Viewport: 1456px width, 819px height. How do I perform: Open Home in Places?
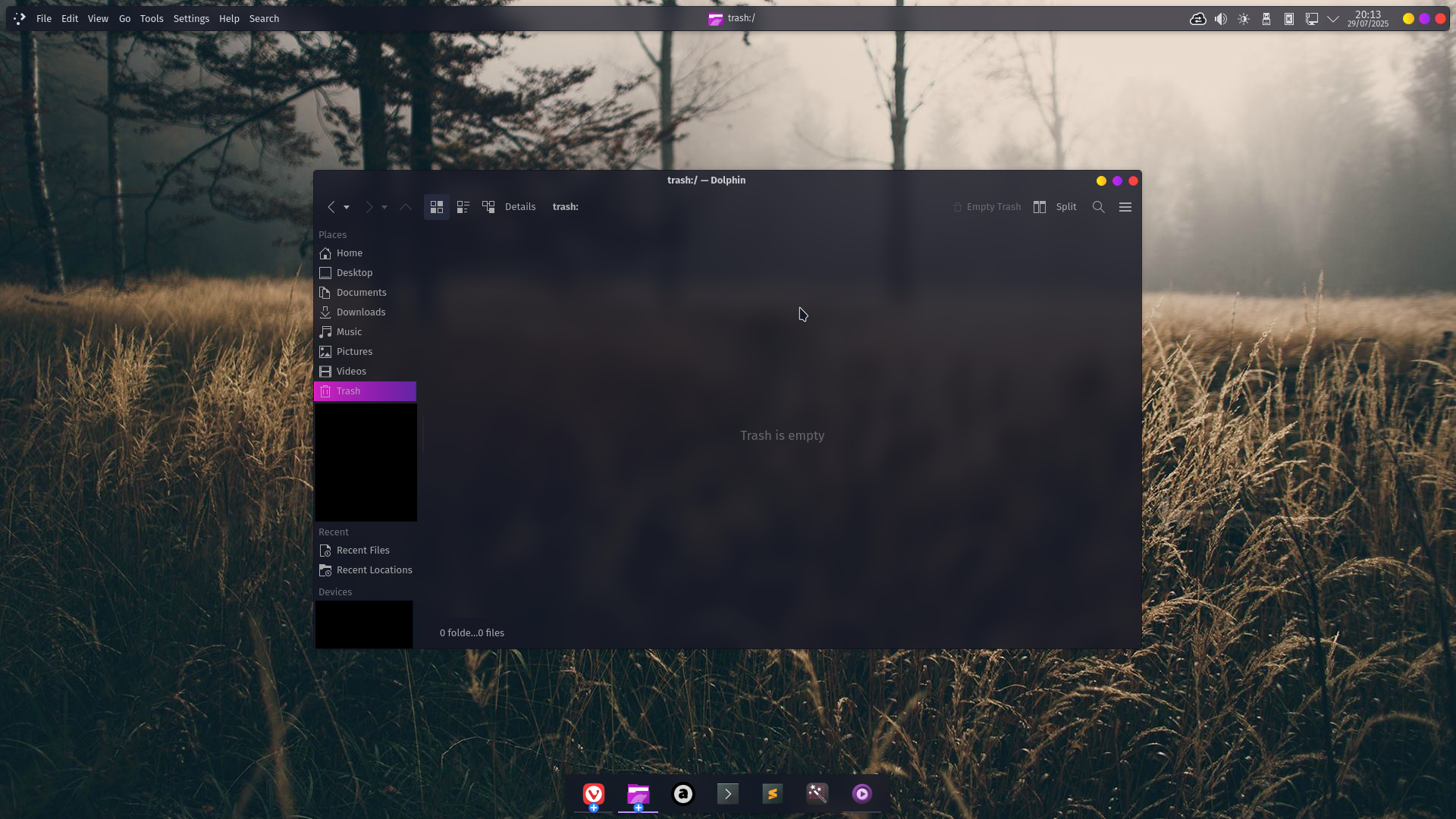coord(365,253)
